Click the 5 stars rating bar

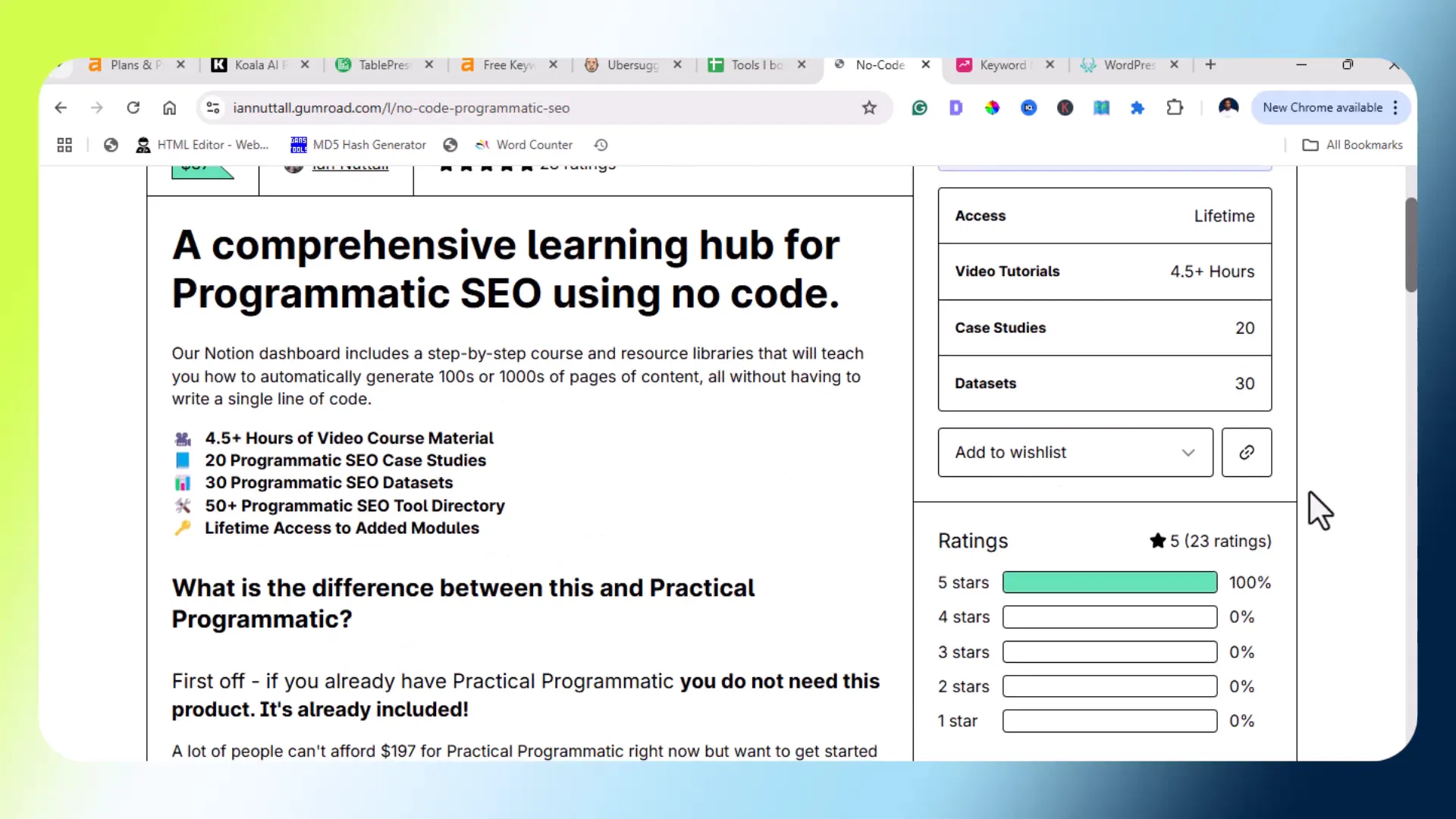point(1109,582)
